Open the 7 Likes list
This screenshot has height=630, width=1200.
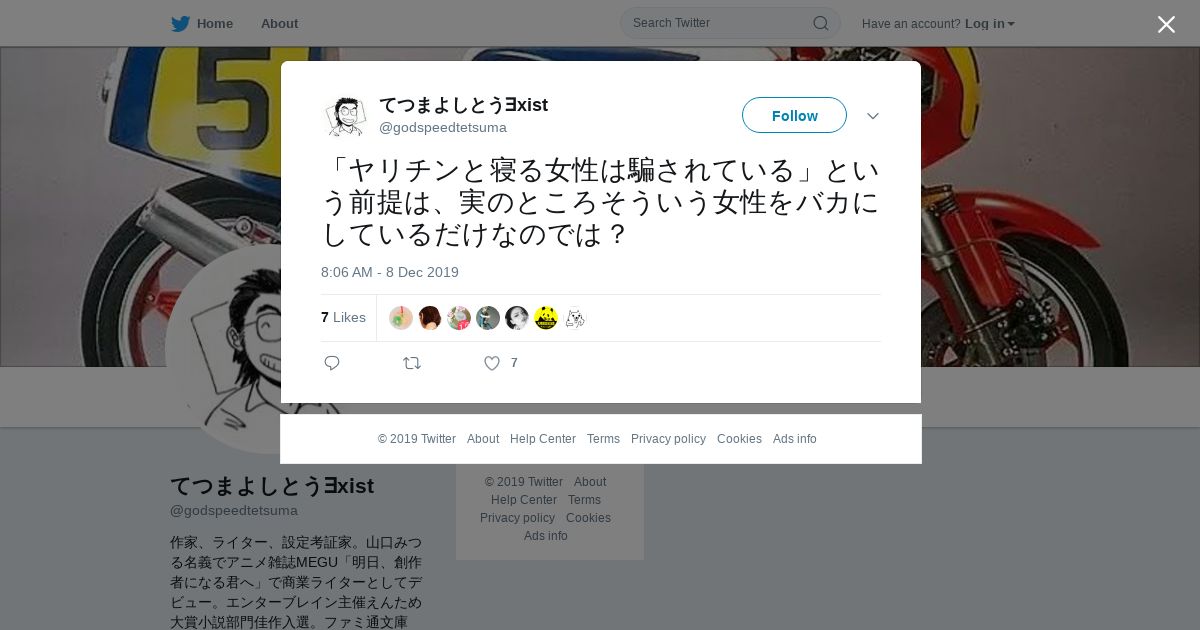(343, 317)
